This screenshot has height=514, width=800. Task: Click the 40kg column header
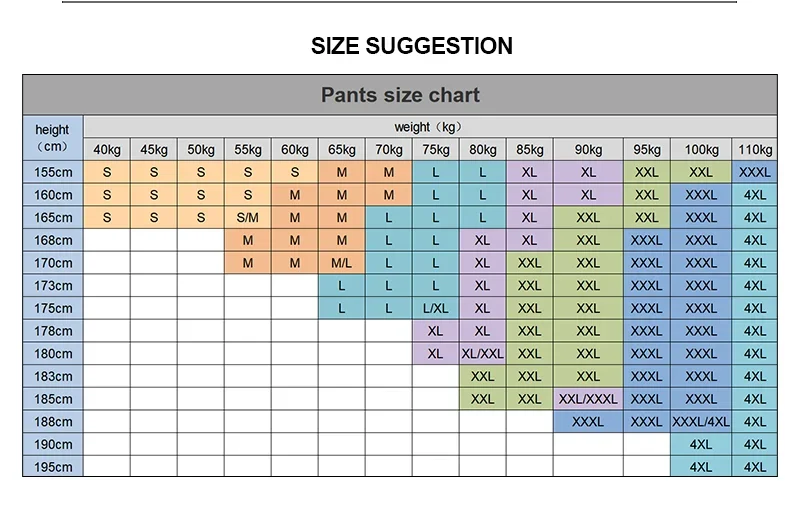coord(107,150)
